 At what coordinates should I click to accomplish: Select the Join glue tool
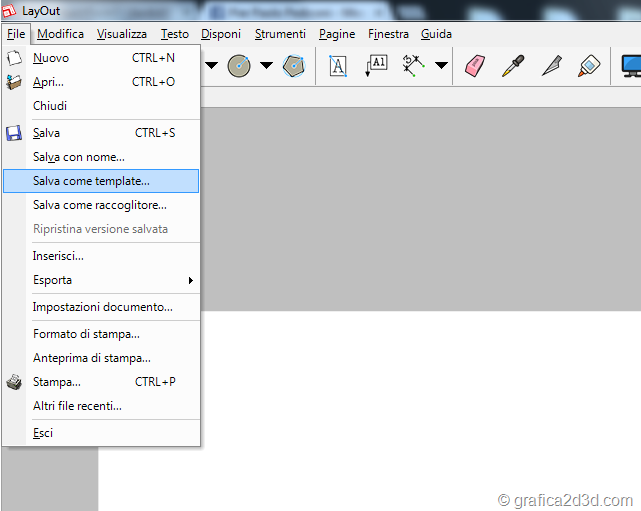[589, 66]
